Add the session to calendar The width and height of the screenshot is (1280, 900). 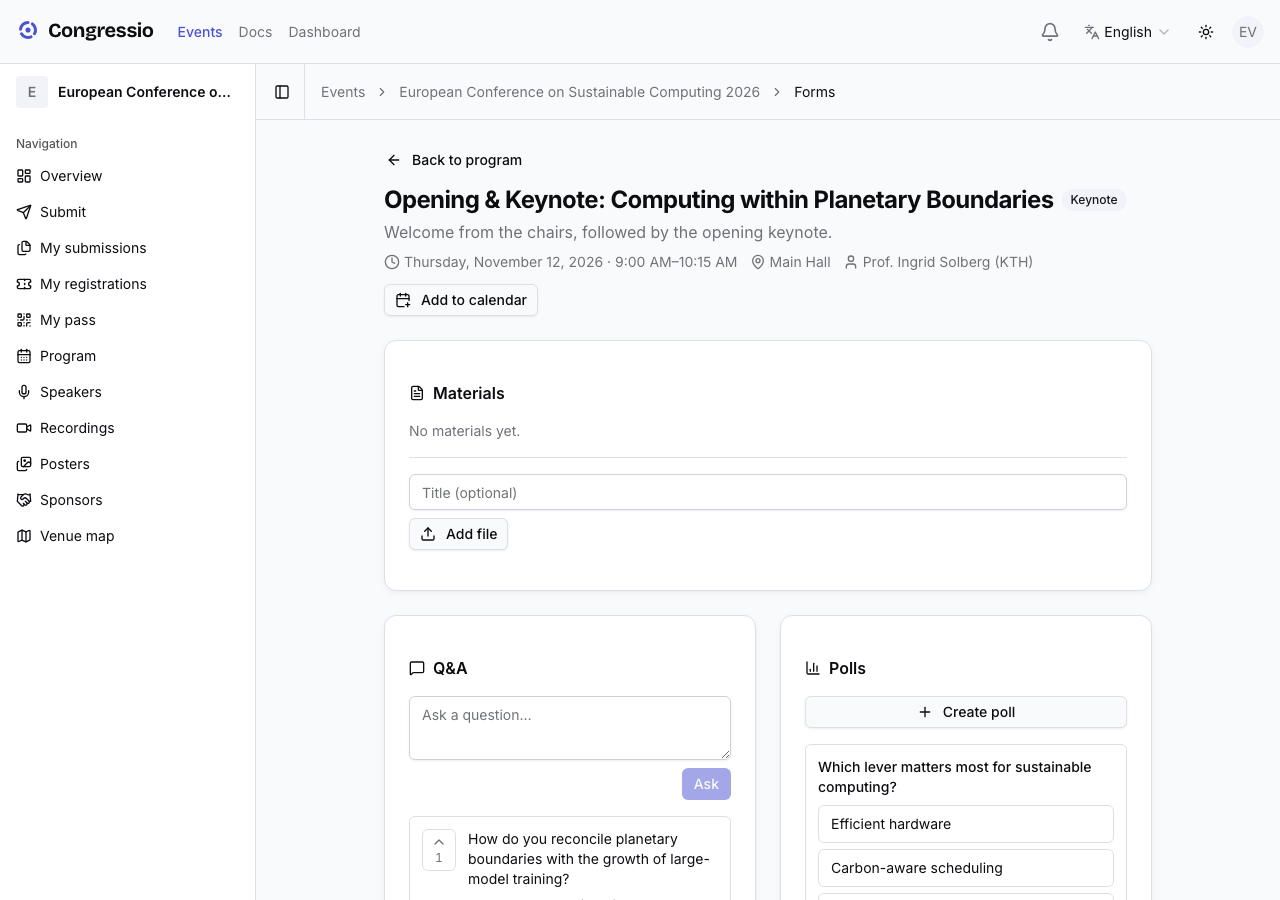461,300
